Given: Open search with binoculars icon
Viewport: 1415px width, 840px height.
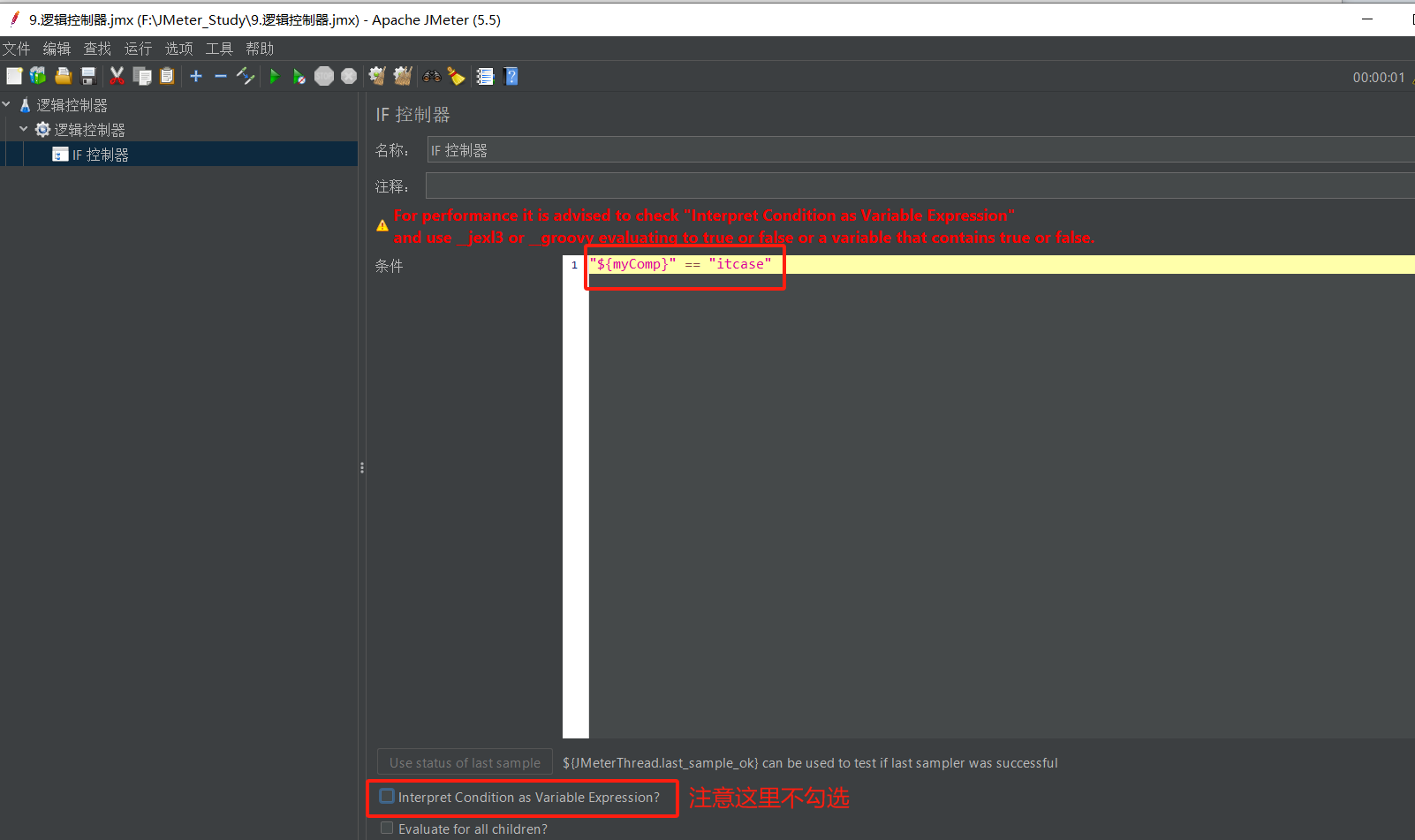Looking at the screenshot, I should coord(431,77).
